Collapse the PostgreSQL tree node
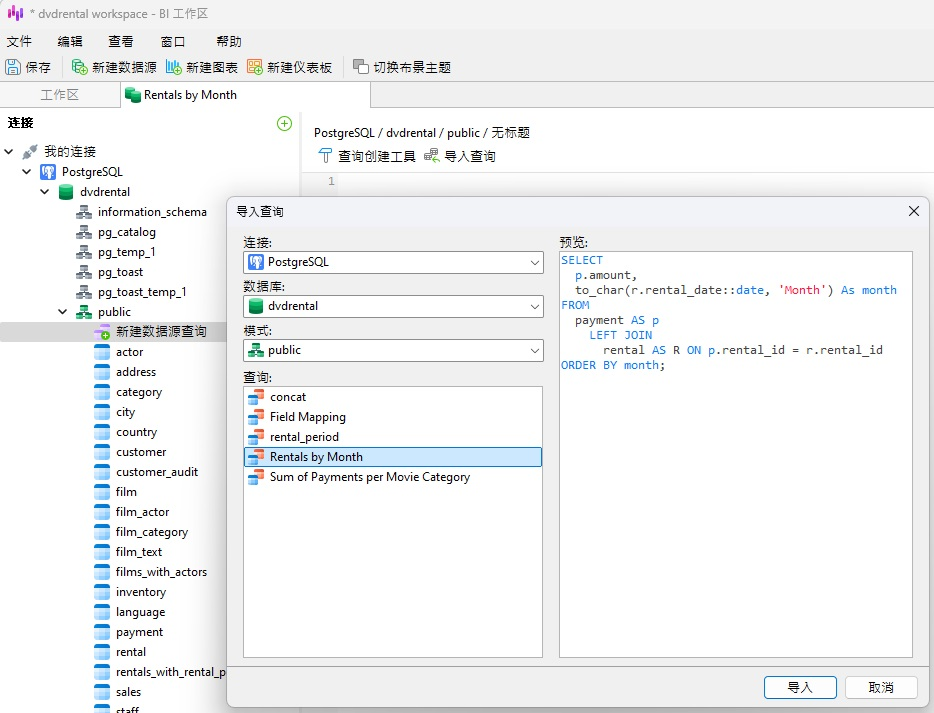The width and height of the screenshot is (934, 713). [27, 172]
